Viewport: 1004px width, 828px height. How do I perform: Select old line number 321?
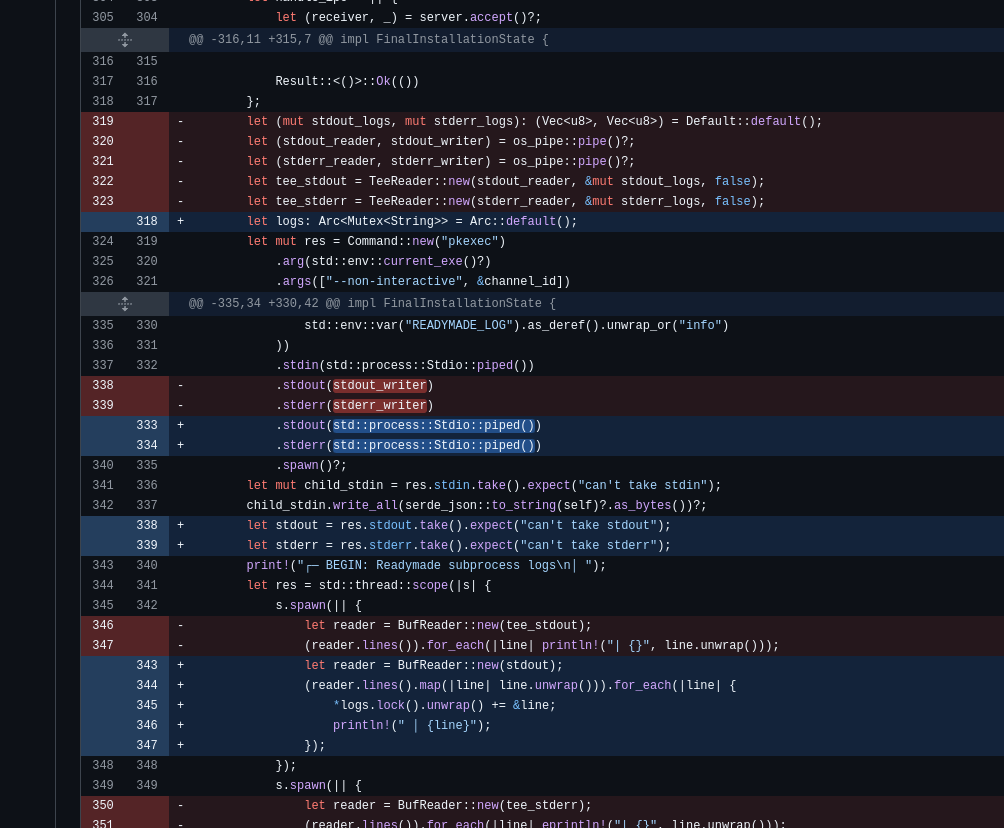[x=103, y=161]
